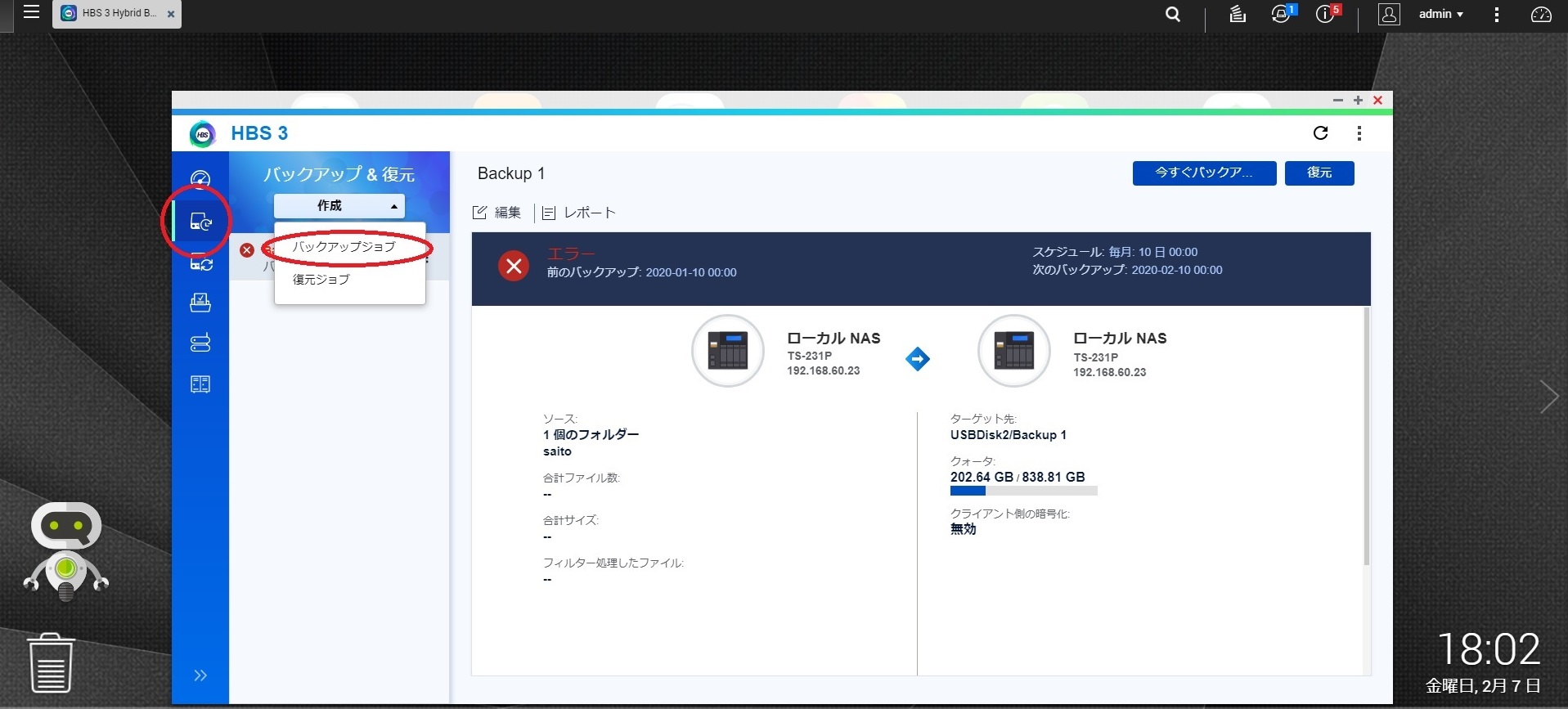1568x709 pixels.
Task: Expand the admin account dropdown
Action: pos(1440,14)
